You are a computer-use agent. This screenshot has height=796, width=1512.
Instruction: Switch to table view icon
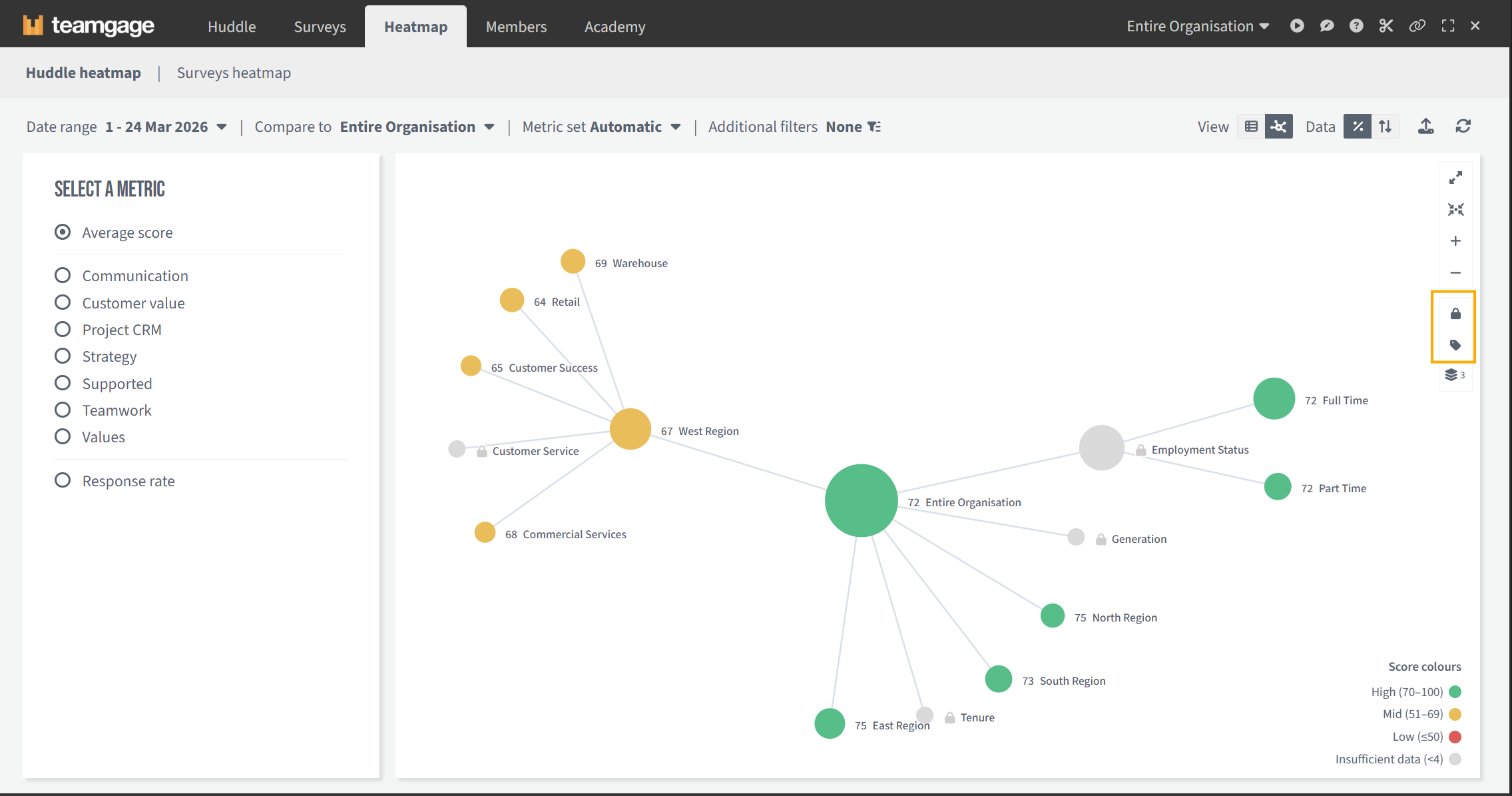pyautogui.click(x=1251, y=127)
